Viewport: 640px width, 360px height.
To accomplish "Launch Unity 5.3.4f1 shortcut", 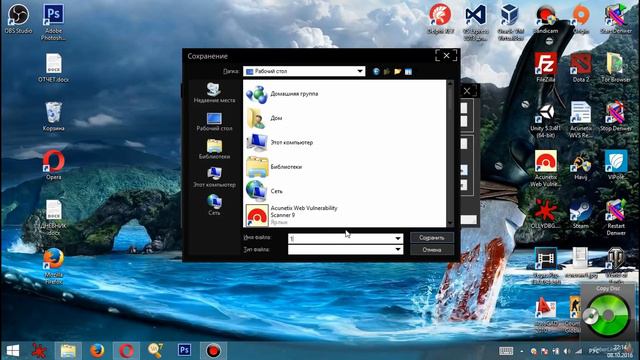I will coord(546,120).
